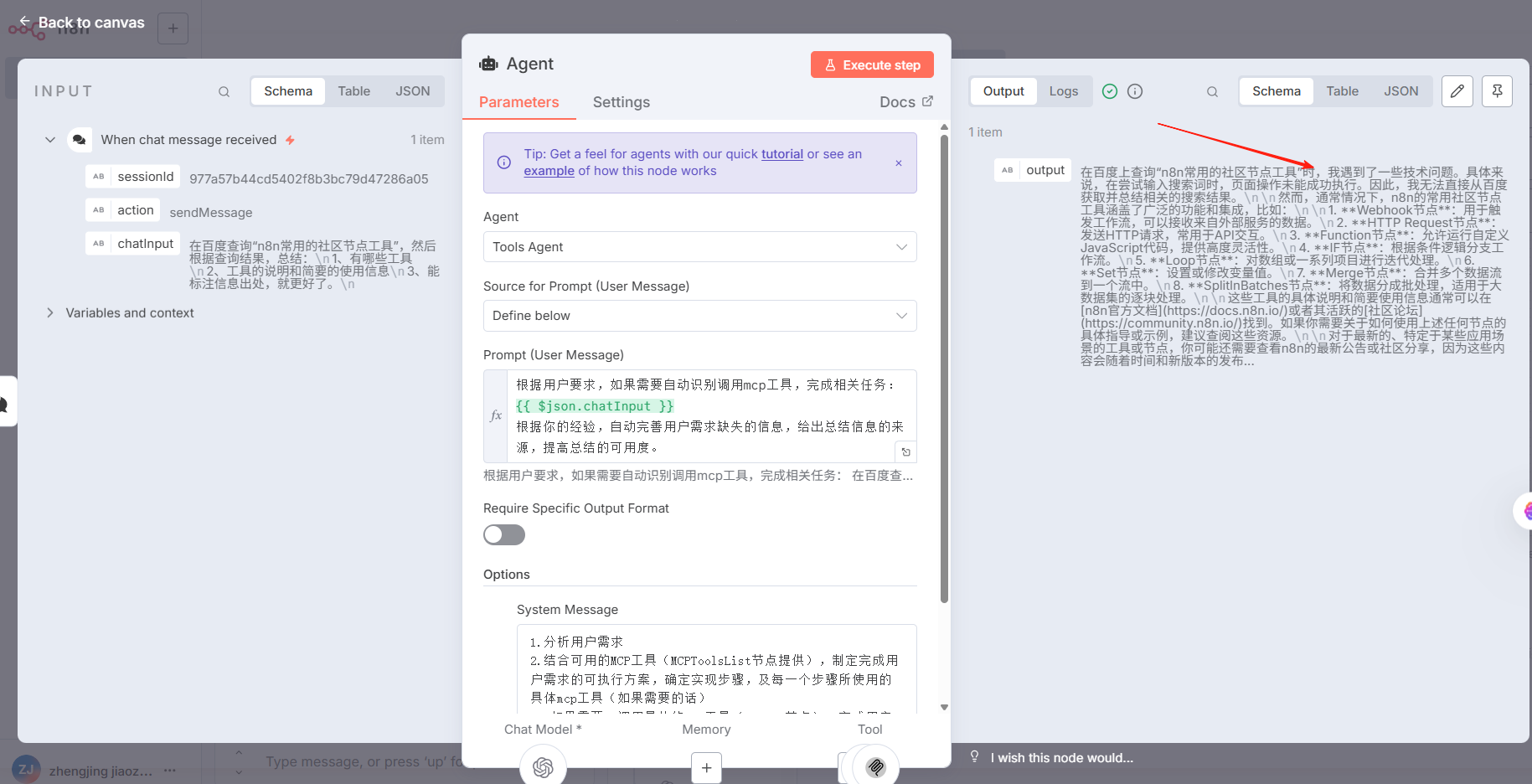
Task: Click I wish this node would... link
Action: [1061, 758]
